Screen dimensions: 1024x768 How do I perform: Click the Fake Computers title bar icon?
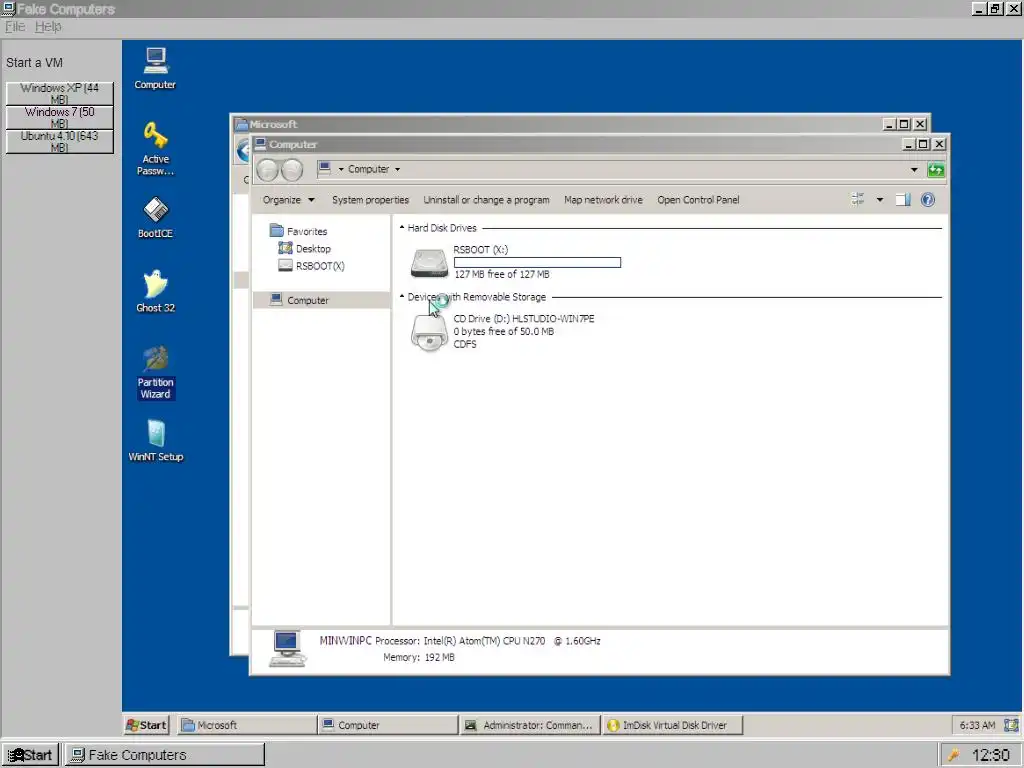click(x=8, y=8)
